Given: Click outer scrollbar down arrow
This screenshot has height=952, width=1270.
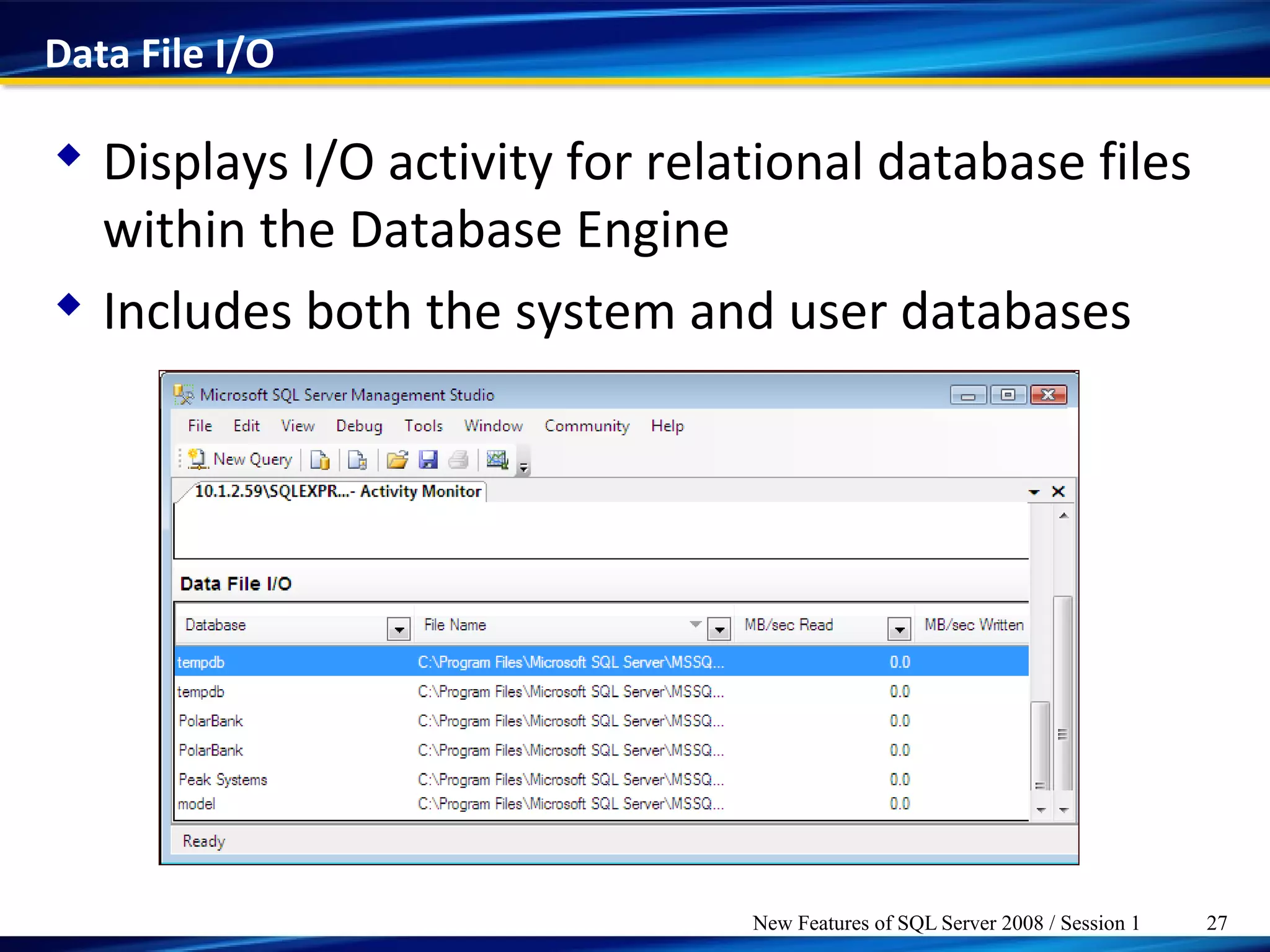Looking at the screenshot, I should coord(1064,810).
